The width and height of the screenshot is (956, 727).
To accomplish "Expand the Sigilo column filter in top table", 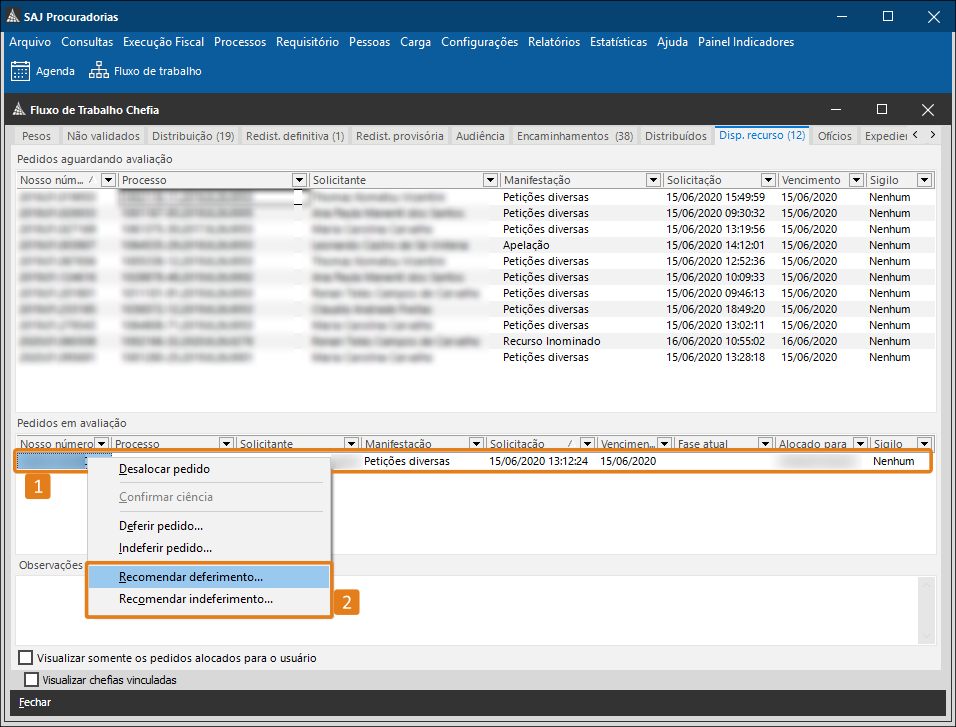I will (x=924, y=180).
